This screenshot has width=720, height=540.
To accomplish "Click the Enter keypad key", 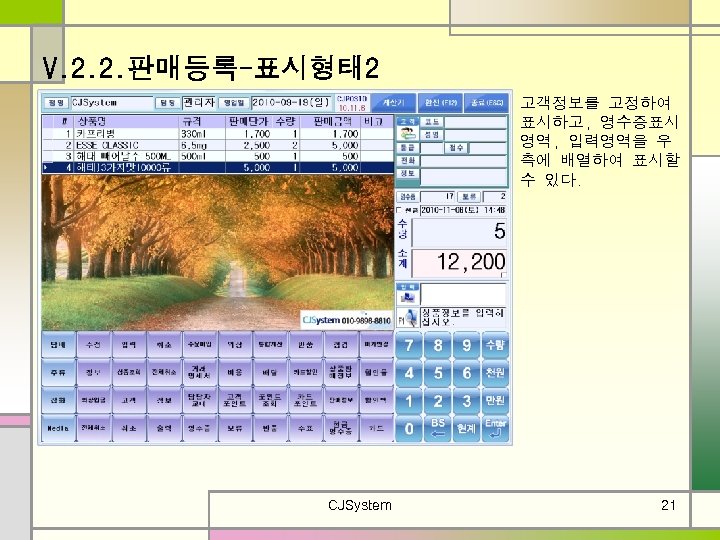I will coord(495,428).
